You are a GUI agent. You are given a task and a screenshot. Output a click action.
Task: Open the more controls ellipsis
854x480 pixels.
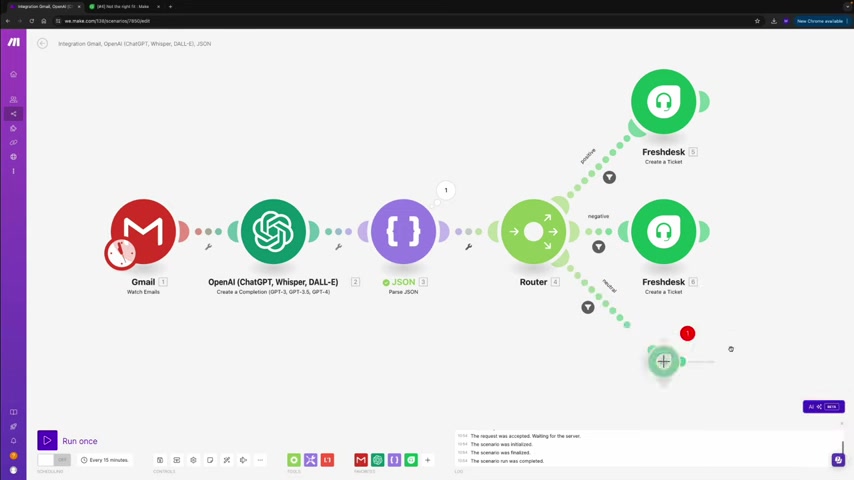pos(260,460)
